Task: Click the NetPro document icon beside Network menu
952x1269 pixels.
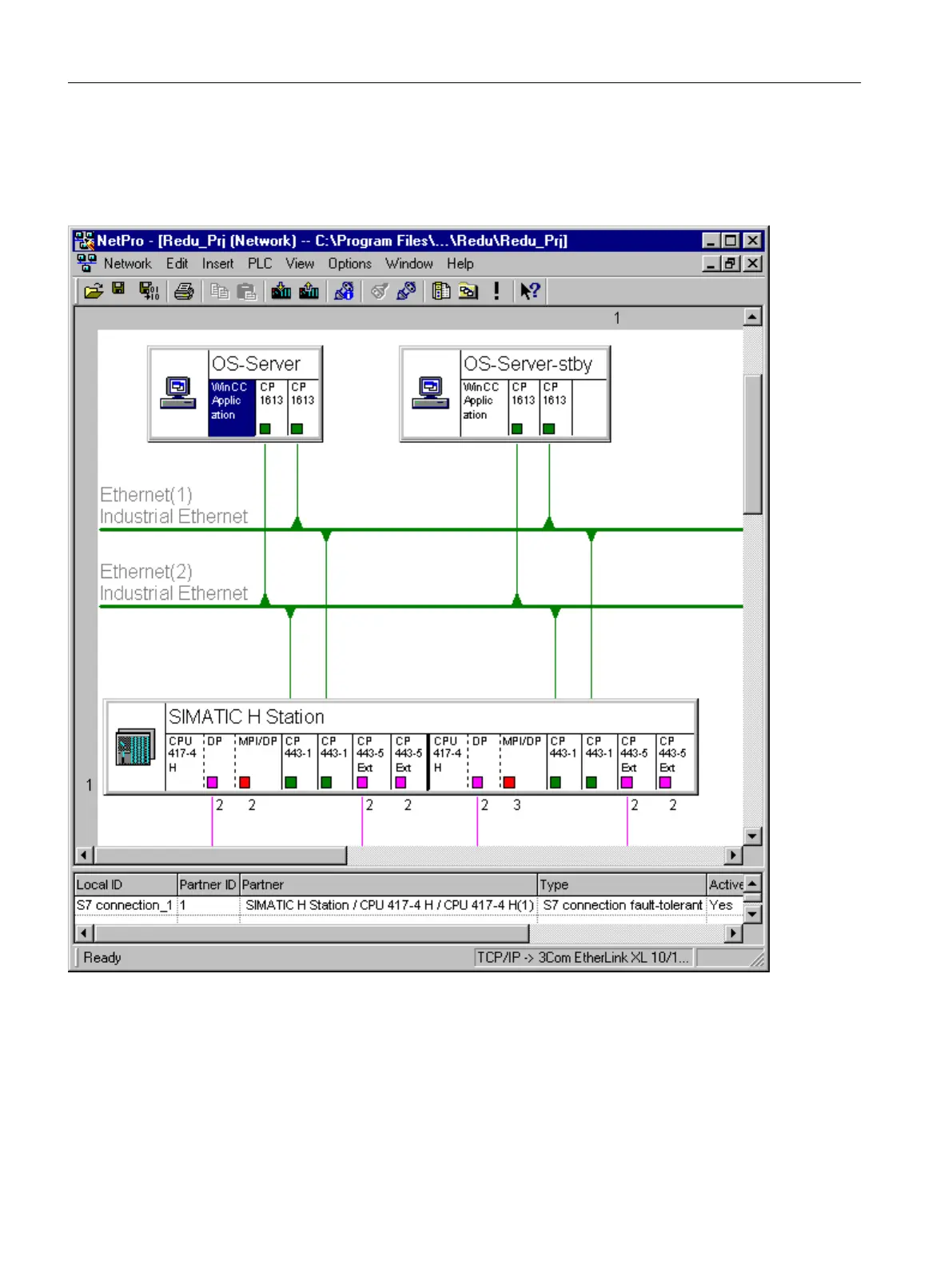Action: [86, 263]
